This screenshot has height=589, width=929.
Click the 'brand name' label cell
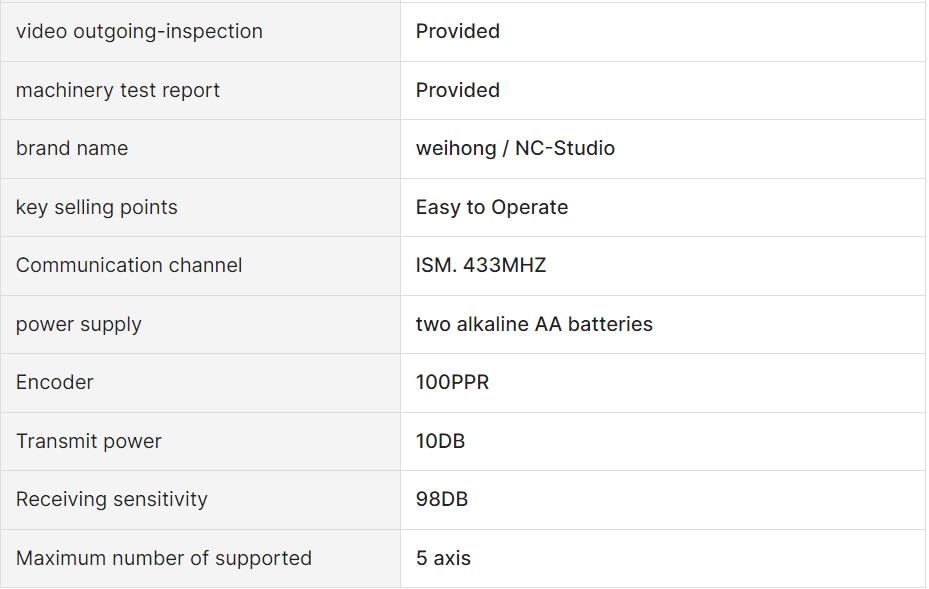[200, 149]
